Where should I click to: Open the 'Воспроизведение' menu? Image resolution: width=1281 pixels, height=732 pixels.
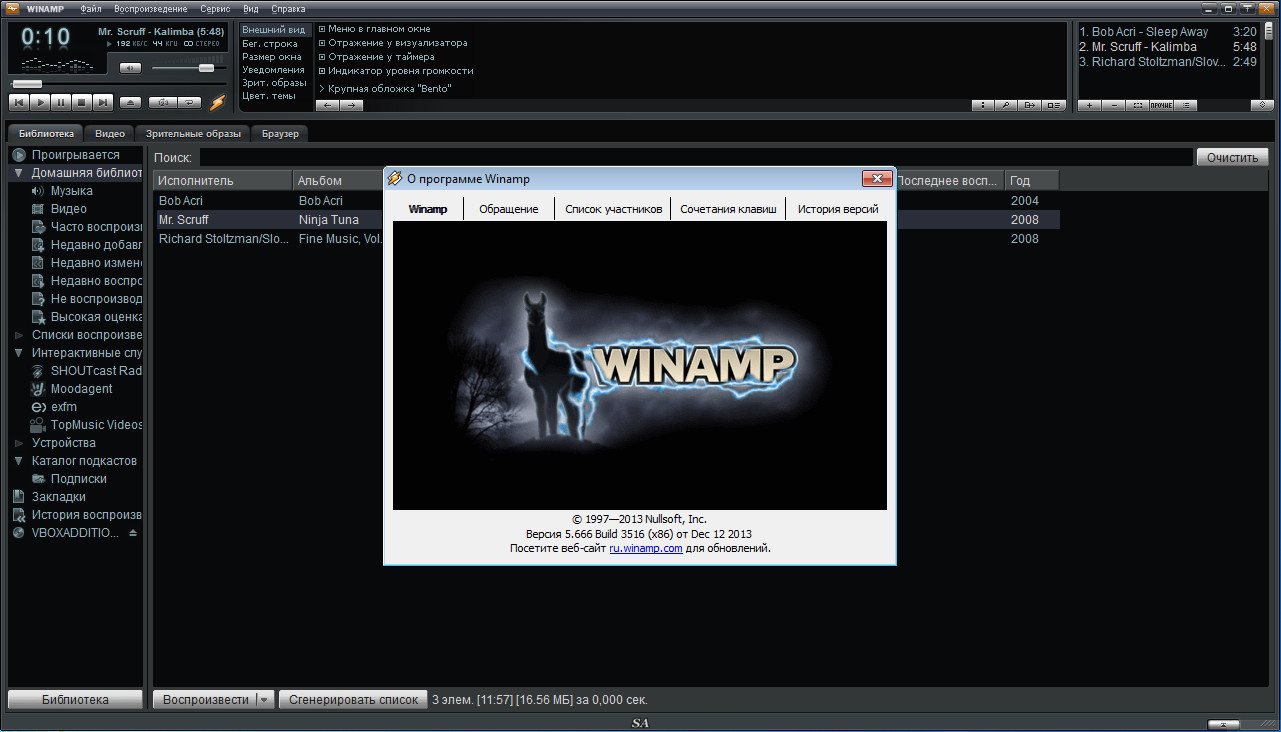(x=151, y=8)
